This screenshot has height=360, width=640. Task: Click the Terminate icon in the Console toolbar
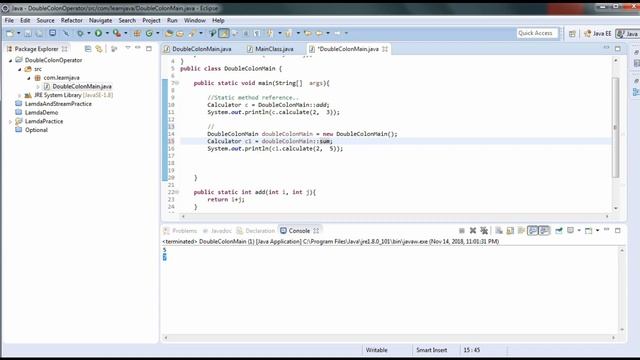tap(462, 231)
